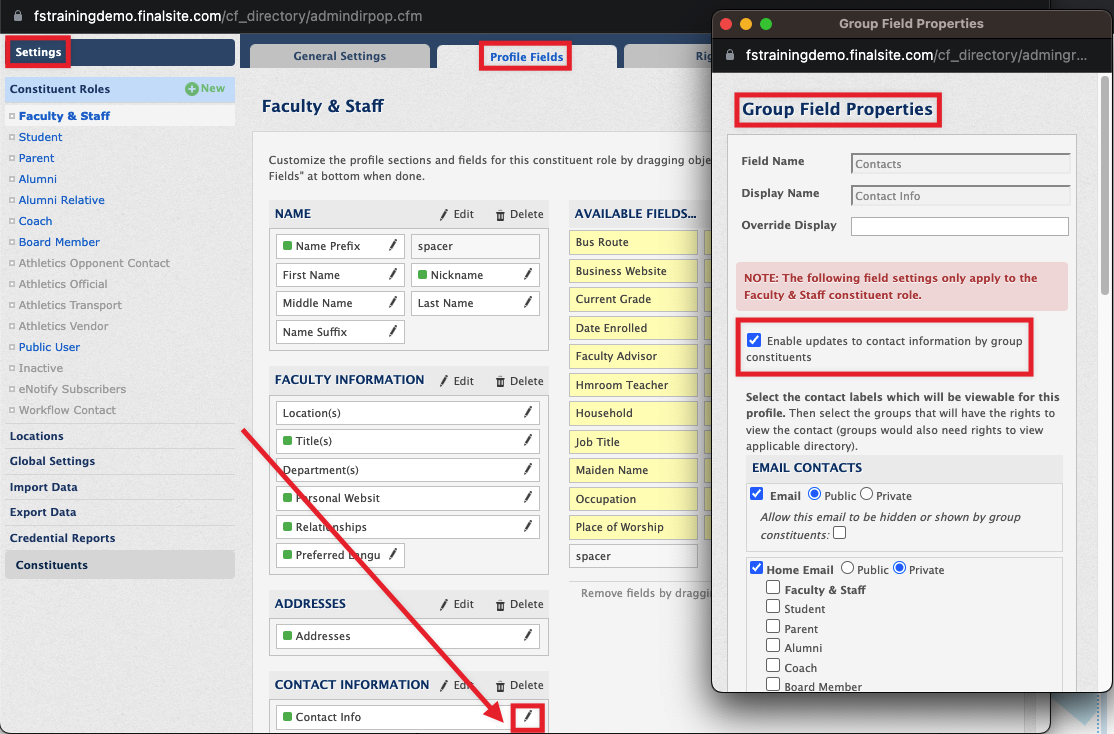Screen dimensions: 1114x734
Task: Select Place of Worship available field
Action: tap(632, 527)
